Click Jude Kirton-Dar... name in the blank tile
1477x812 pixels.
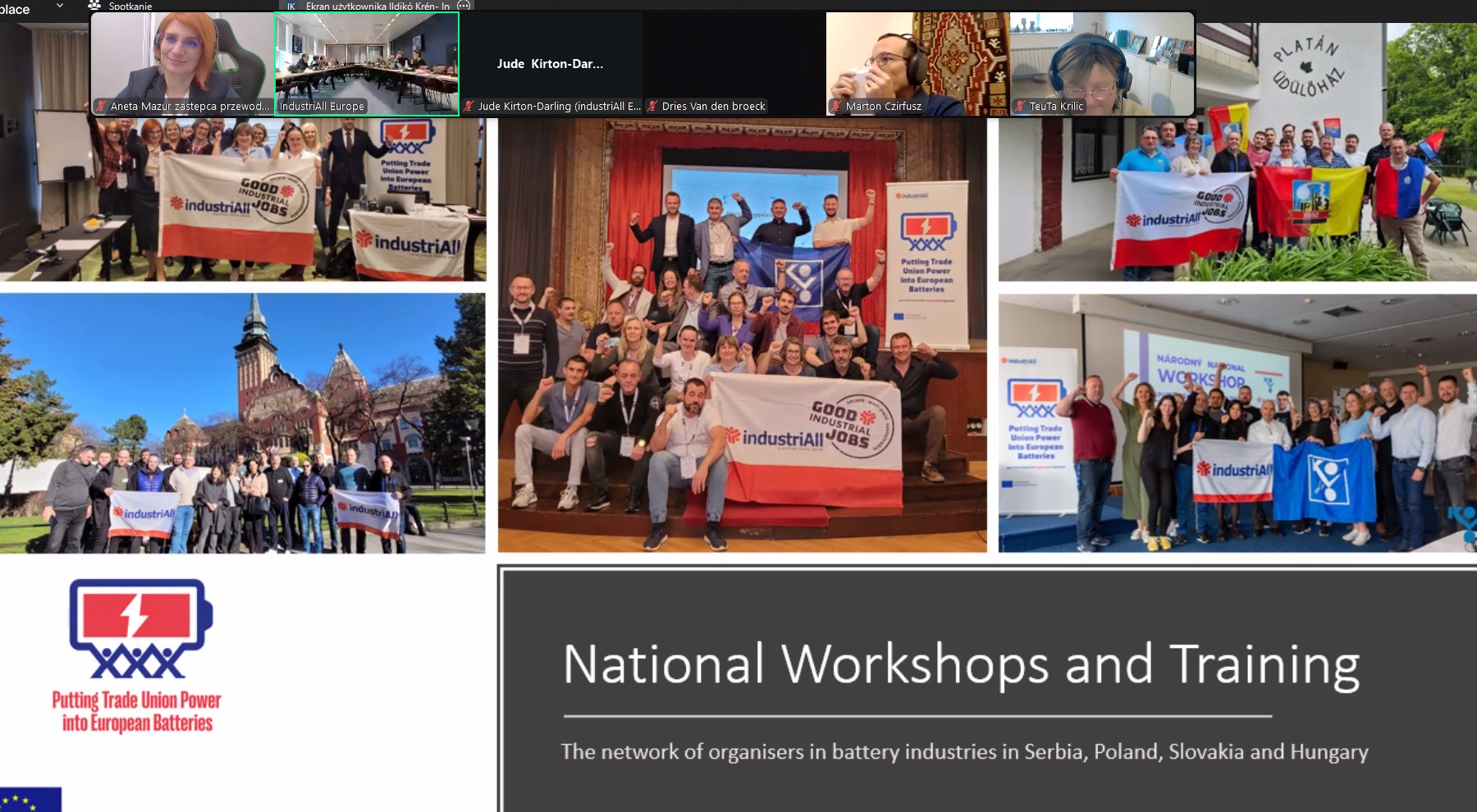tap(550, 63)
